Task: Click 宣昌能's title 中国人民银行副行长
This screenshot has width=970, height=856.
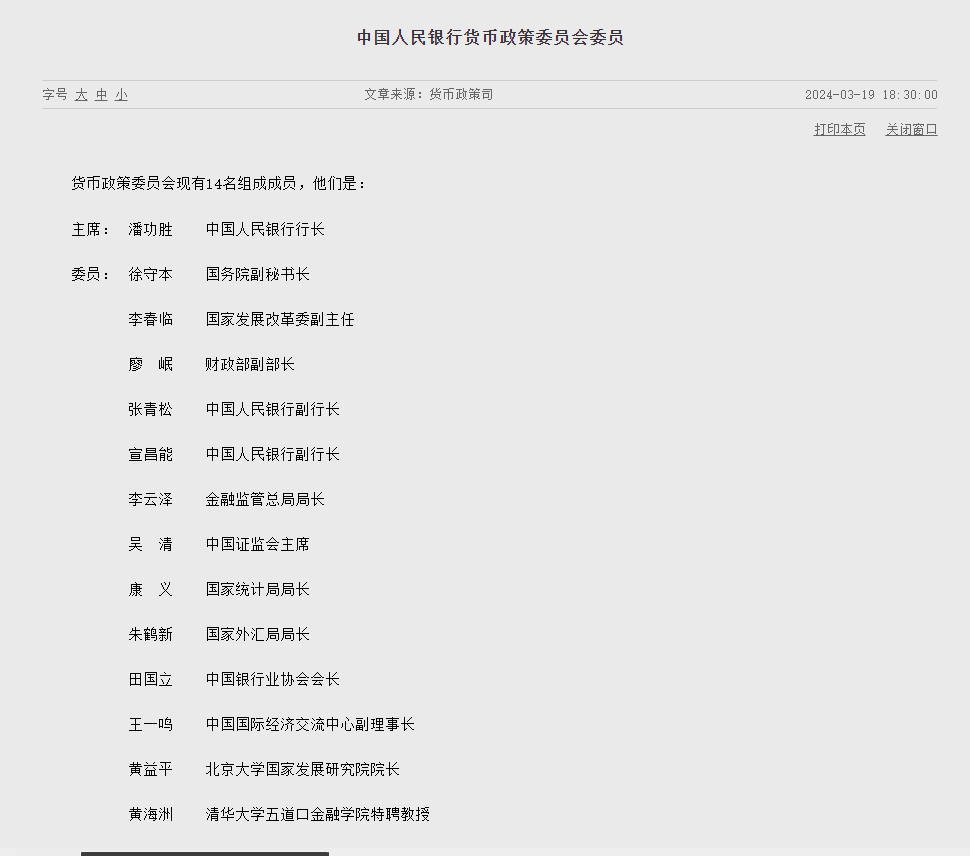Action: [272, 455]
